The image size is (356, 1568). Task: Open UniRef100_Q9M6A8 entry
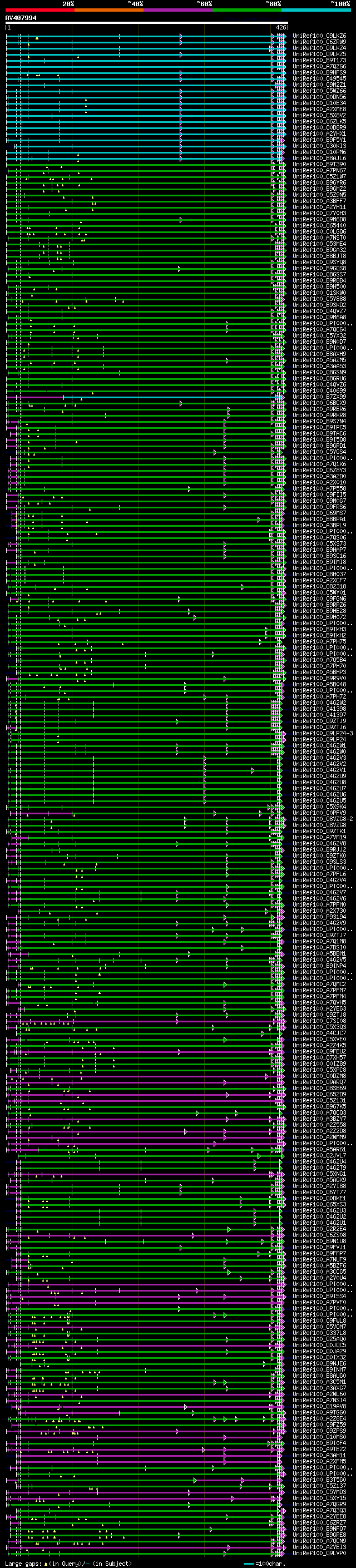[319, 317]
